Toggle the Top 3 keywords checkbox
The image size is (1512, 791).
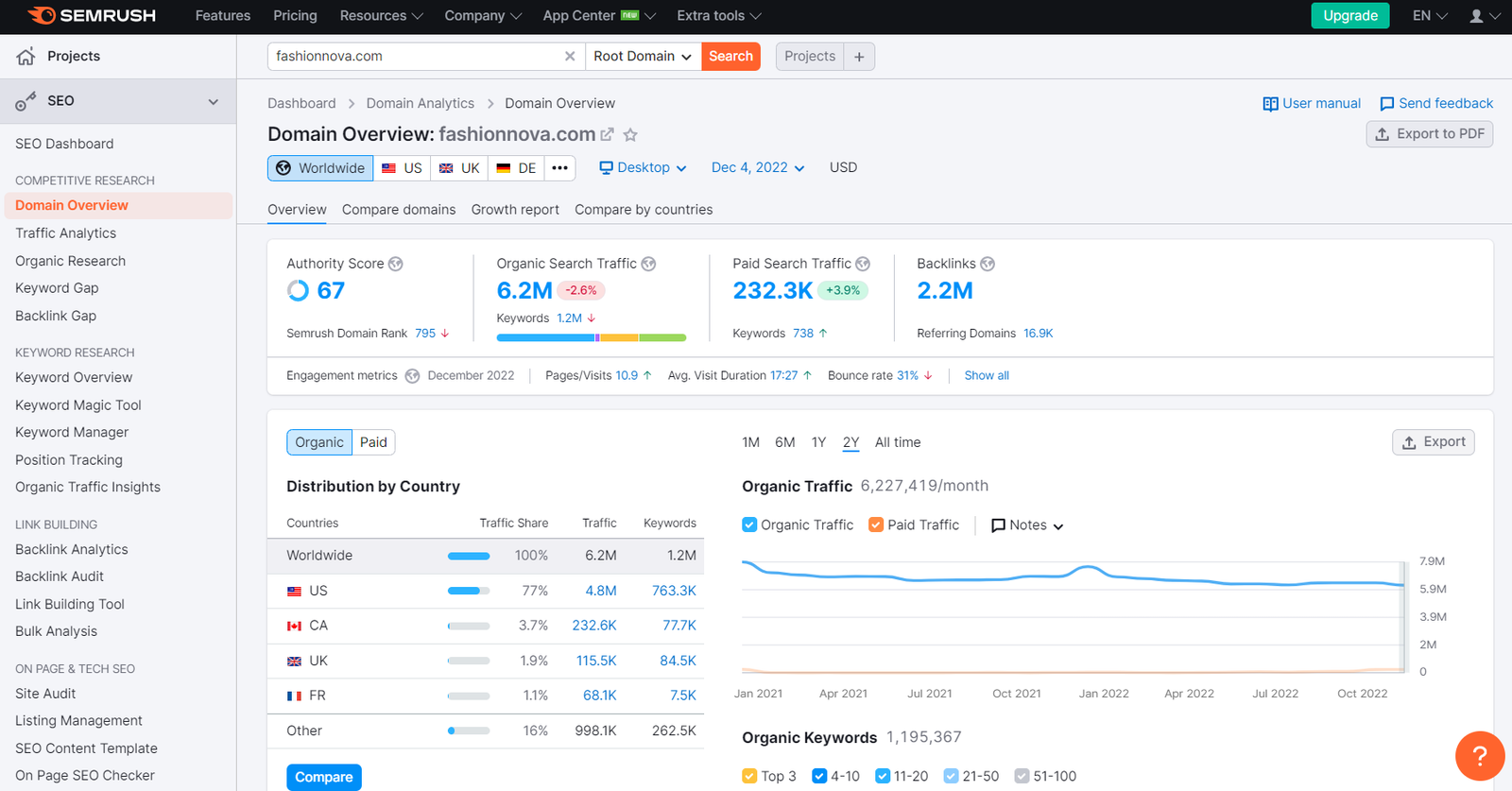pos(749,776)
